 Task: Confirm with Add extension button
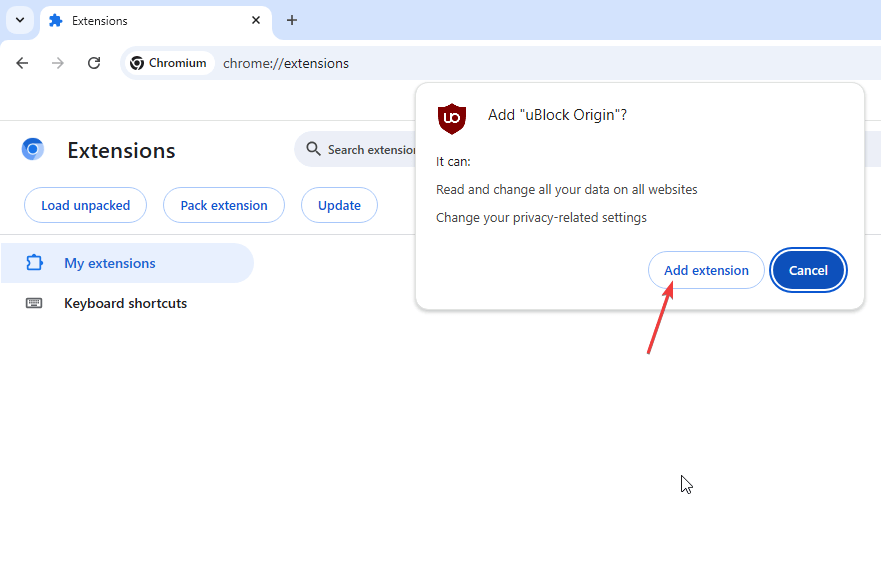point(706,270)
